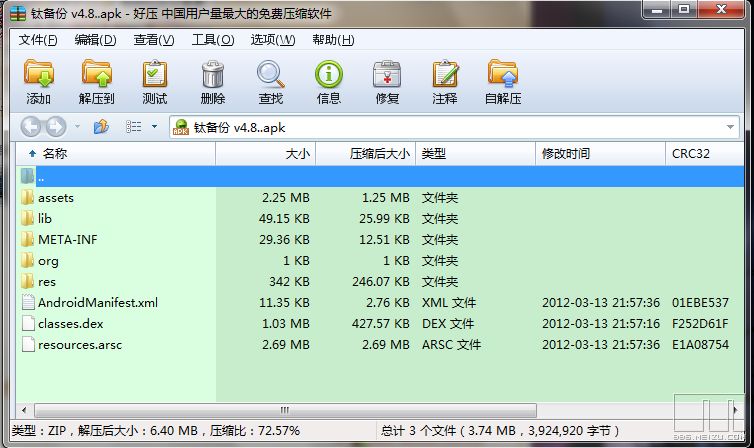The width and height of the screenshot is (754, 448).
Task: Click the scrollbar right arrow
Action: 735,411
